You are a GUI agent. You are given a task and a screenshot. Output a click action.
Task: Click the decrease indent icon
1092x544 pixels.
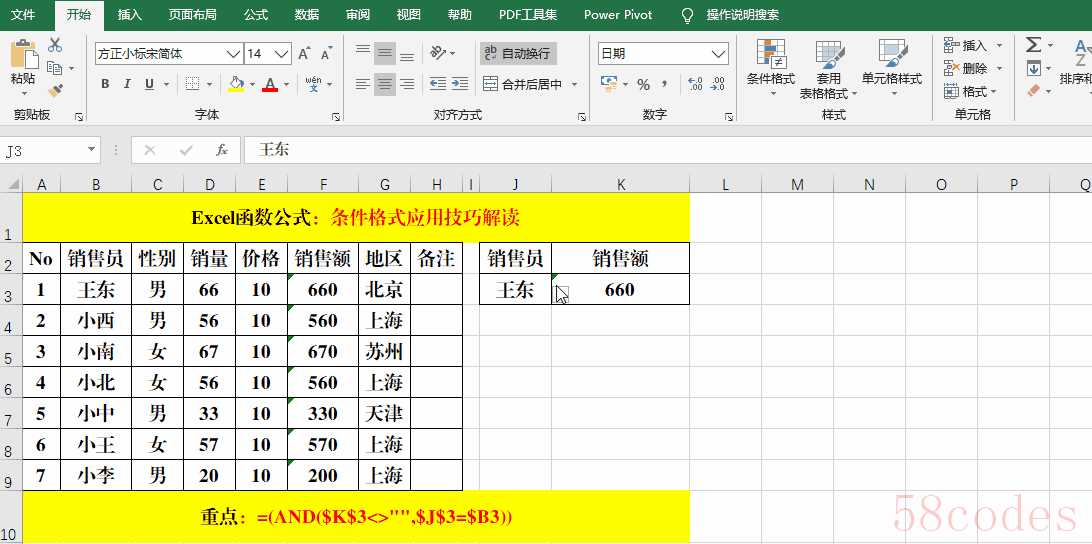tap(438, 84)
